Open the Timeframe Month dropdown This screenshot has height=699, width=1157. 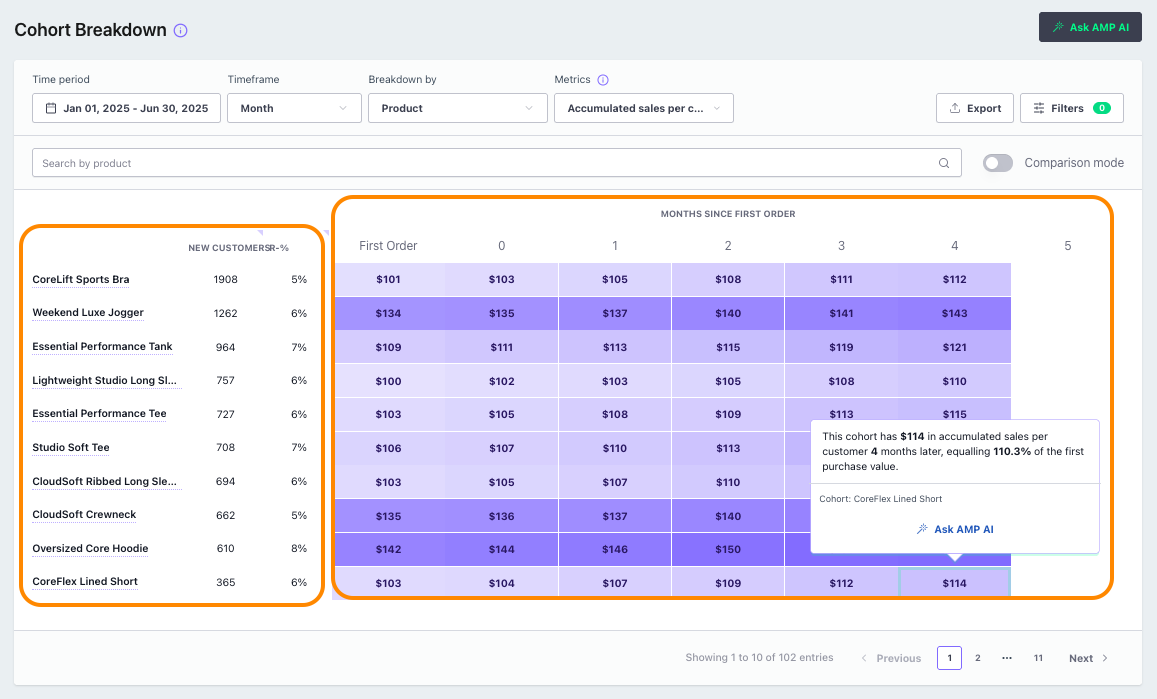(x=294, y=108)
